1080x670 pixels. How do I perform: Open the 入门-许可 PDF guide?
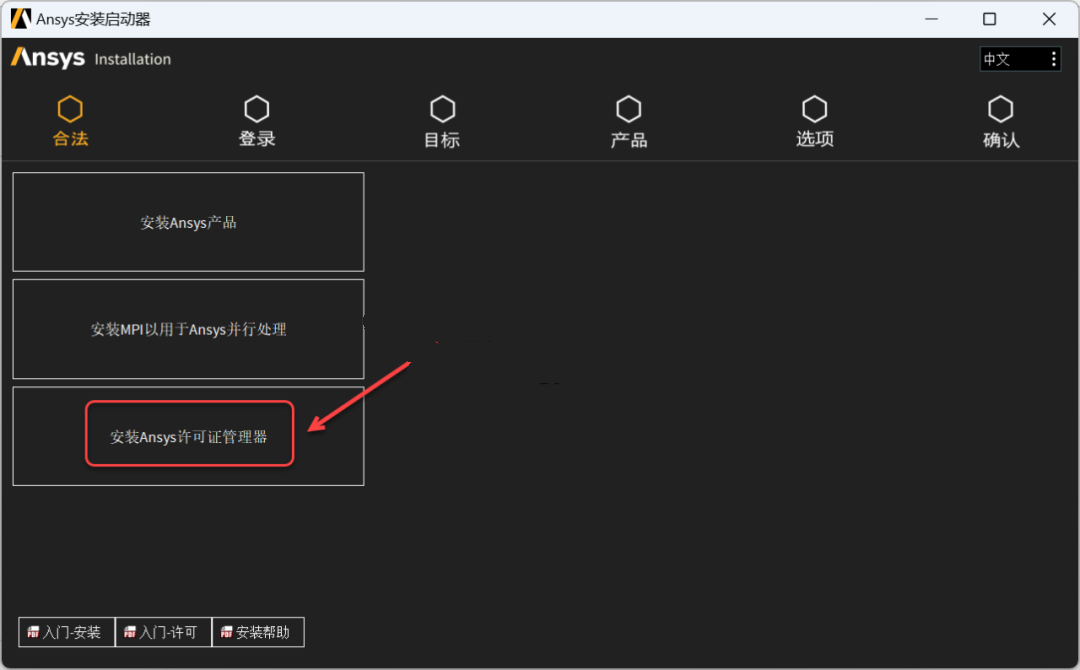coord(163,632)
